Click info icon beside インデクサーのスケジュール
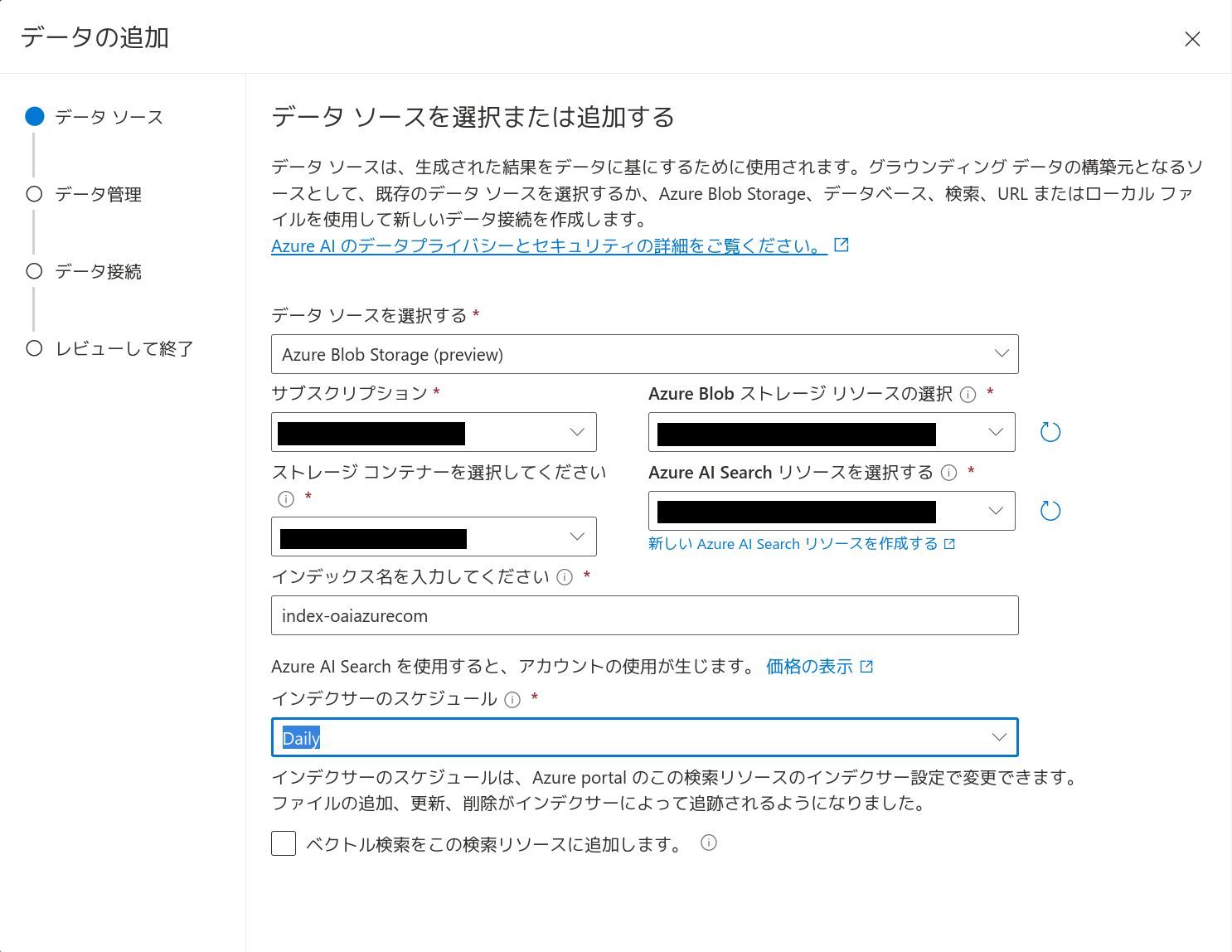The width and height of the screenshot is (1232, 952). pyautogui.click(x=512, y=700)
